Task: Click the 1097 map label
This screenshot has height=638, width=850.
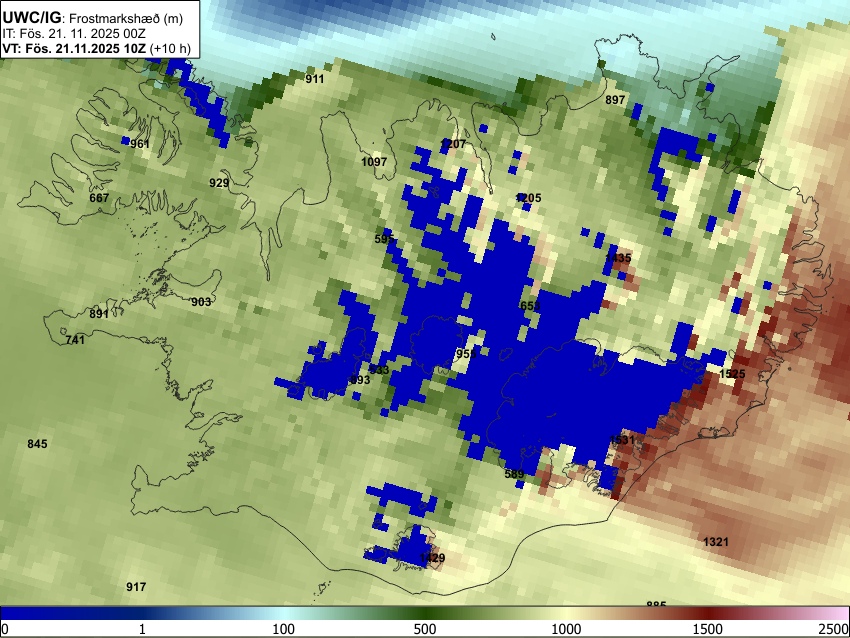Action: (x=374, y=162)
